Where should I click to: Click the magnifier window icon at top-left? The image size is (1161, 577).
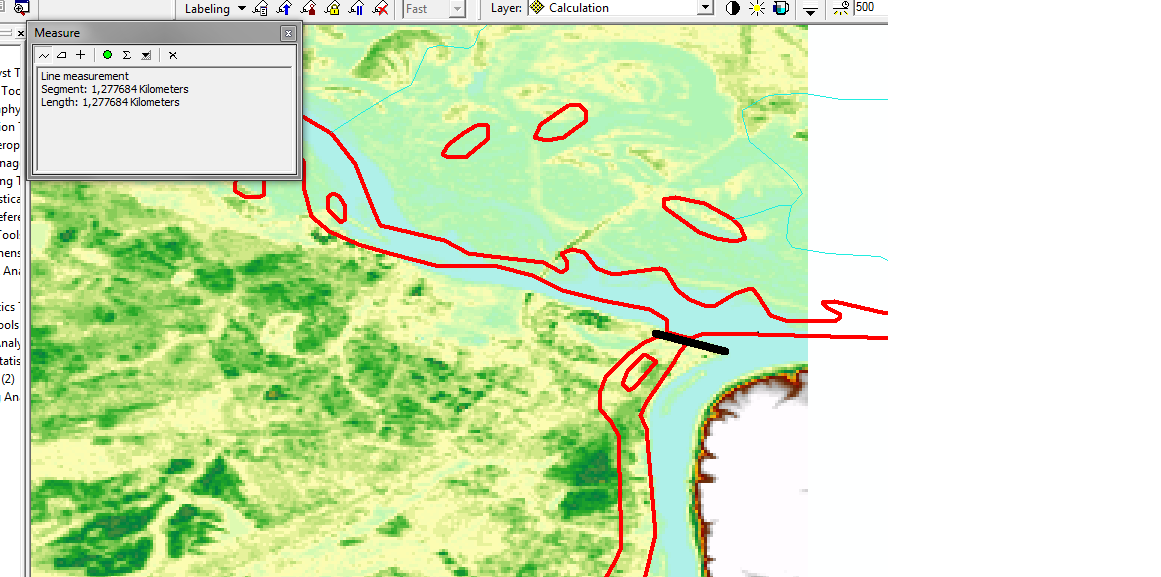21,7
